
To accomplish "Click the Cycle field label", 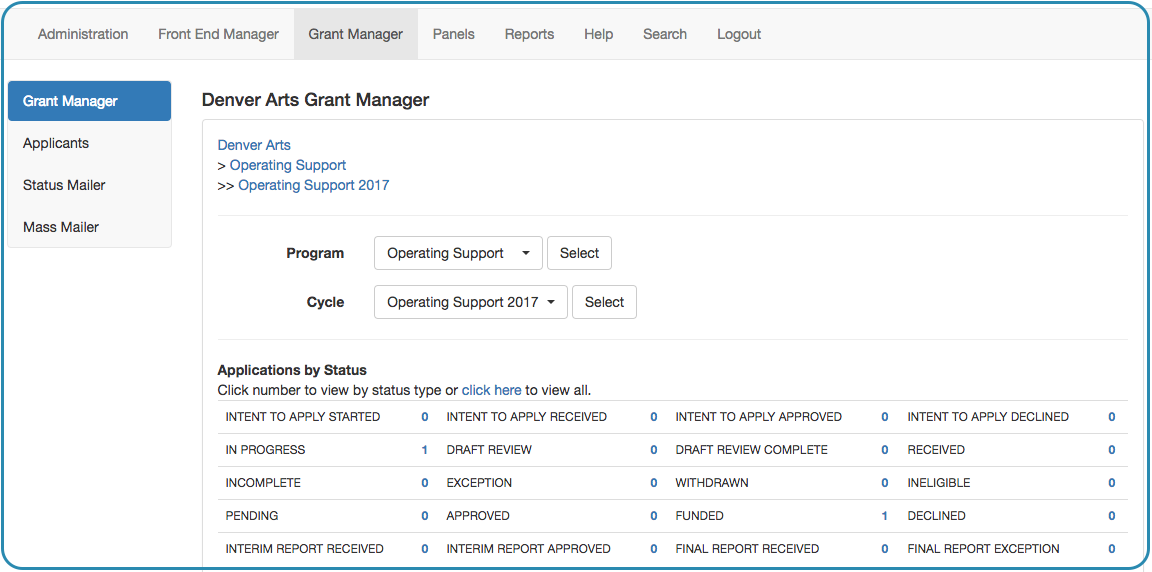I will [x=325, y=302].
